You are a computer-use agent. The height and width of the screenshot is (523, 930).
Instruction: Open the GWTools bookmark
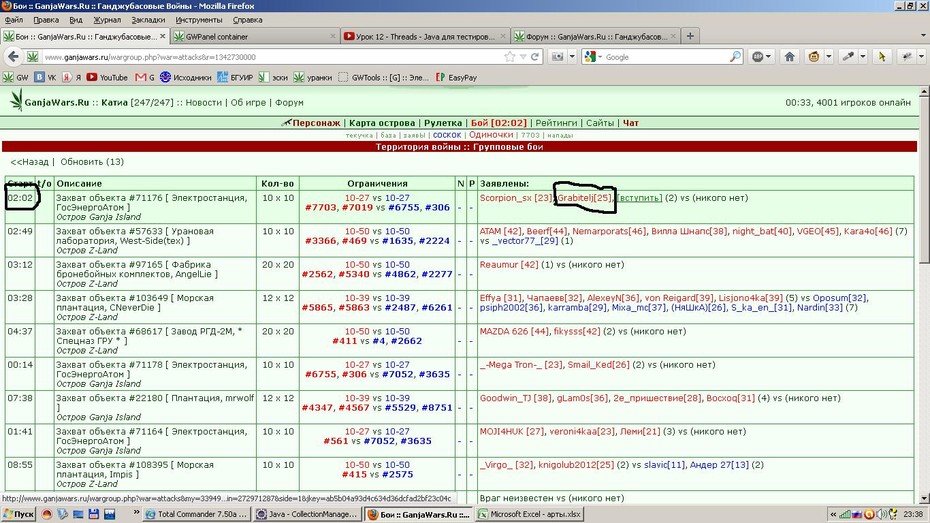click(x=383, y=78)
